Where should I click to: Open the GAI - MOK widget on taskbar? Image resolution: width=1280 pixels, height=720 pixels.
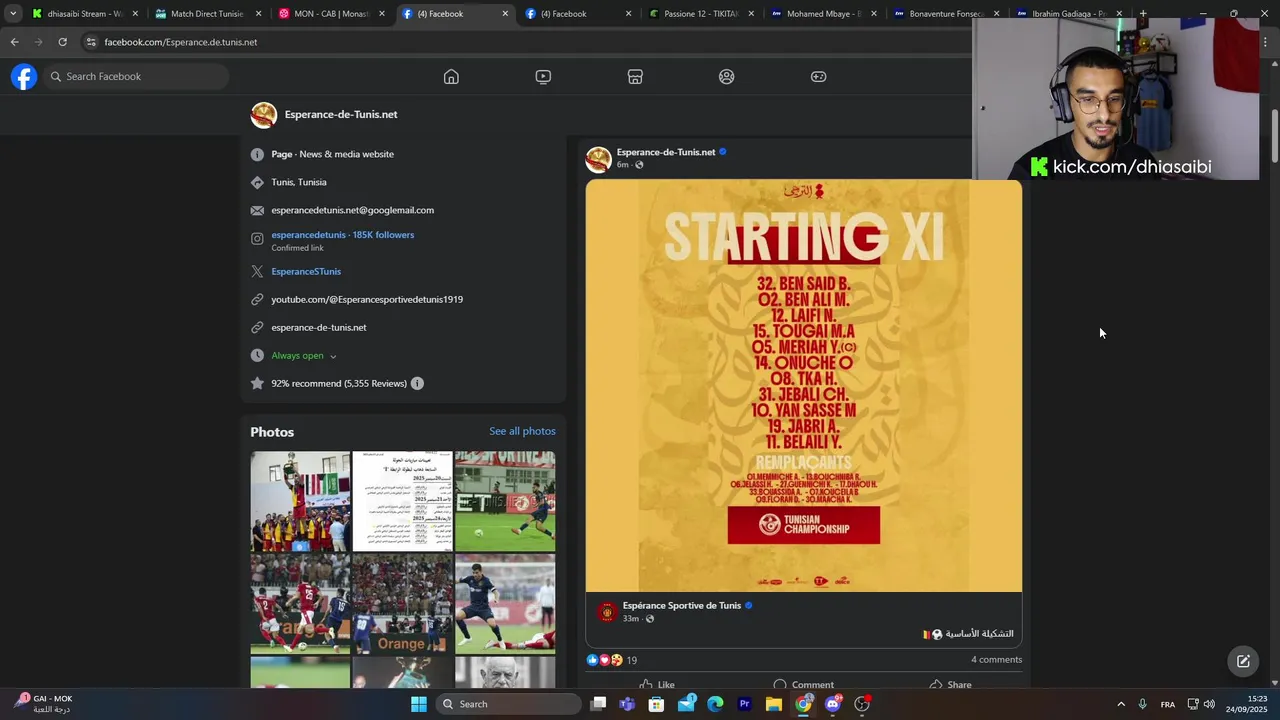[x=46, y=704]
